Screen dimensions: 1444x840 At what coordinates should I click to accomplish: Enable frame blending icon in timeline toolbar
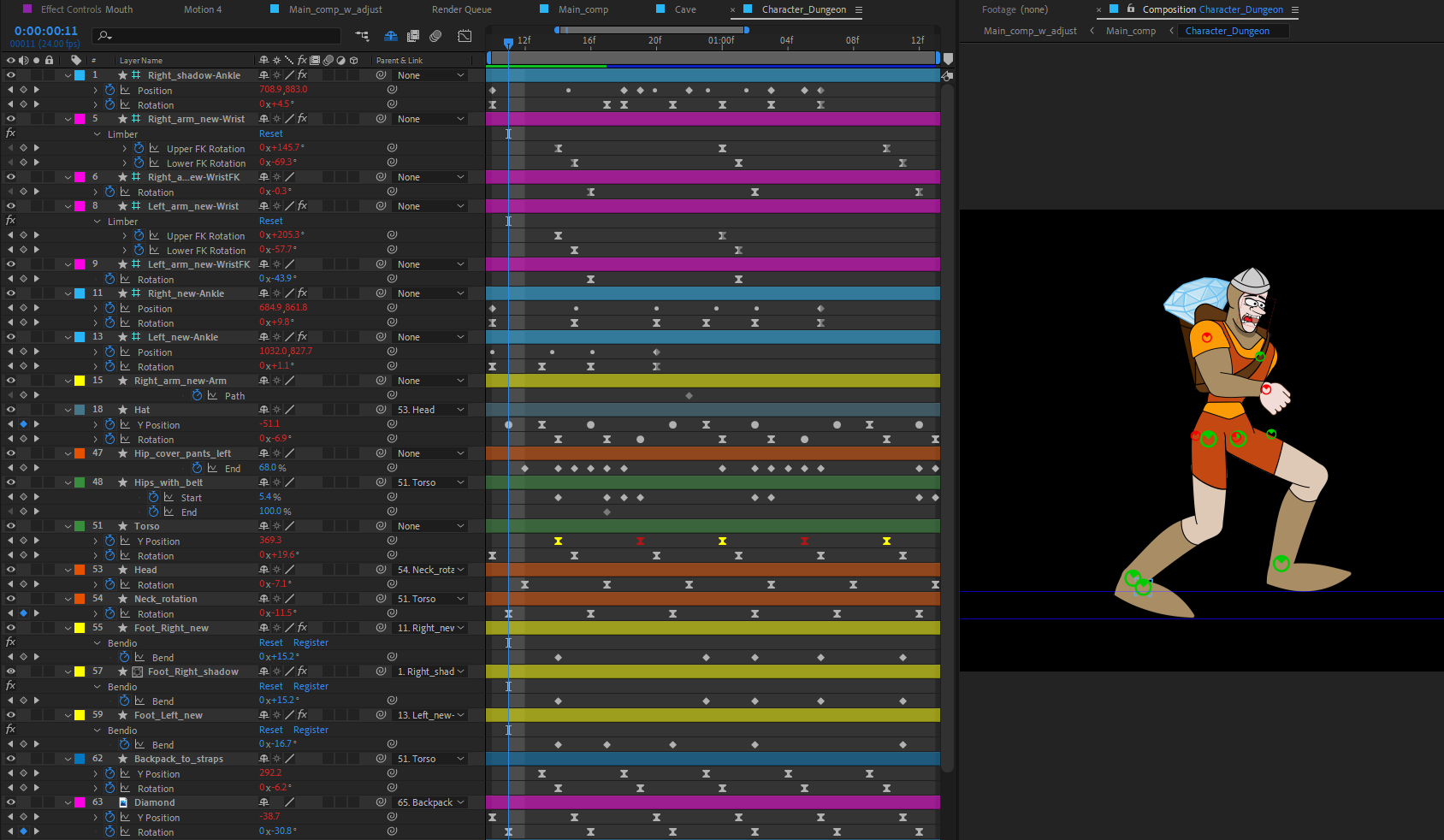413,36
